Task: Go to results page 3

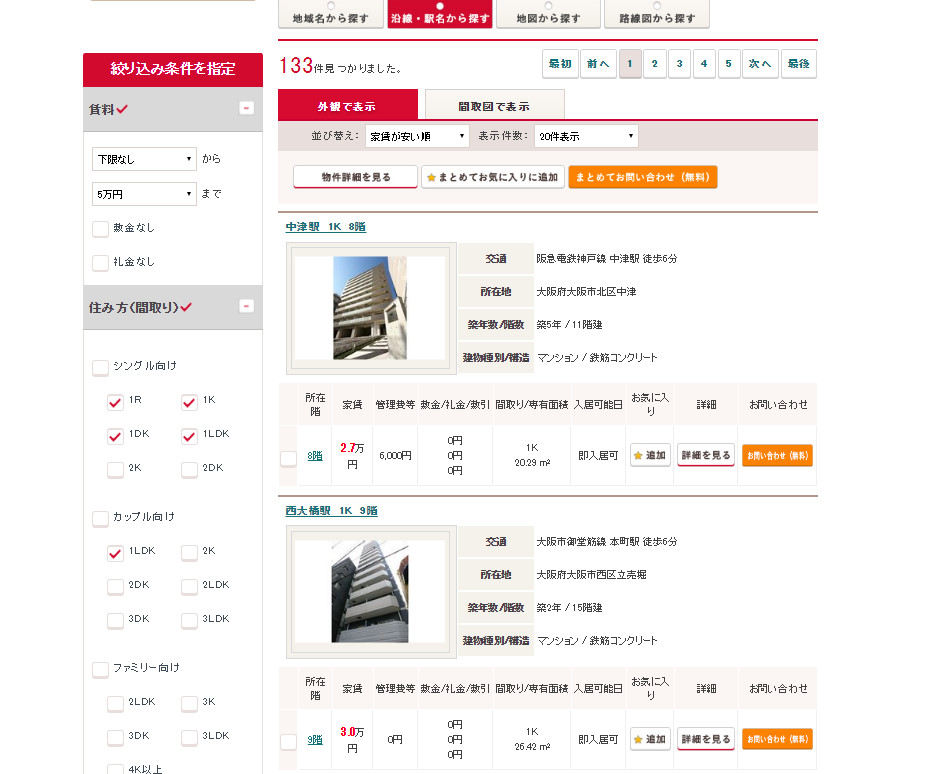Action: tap(679, 64)
